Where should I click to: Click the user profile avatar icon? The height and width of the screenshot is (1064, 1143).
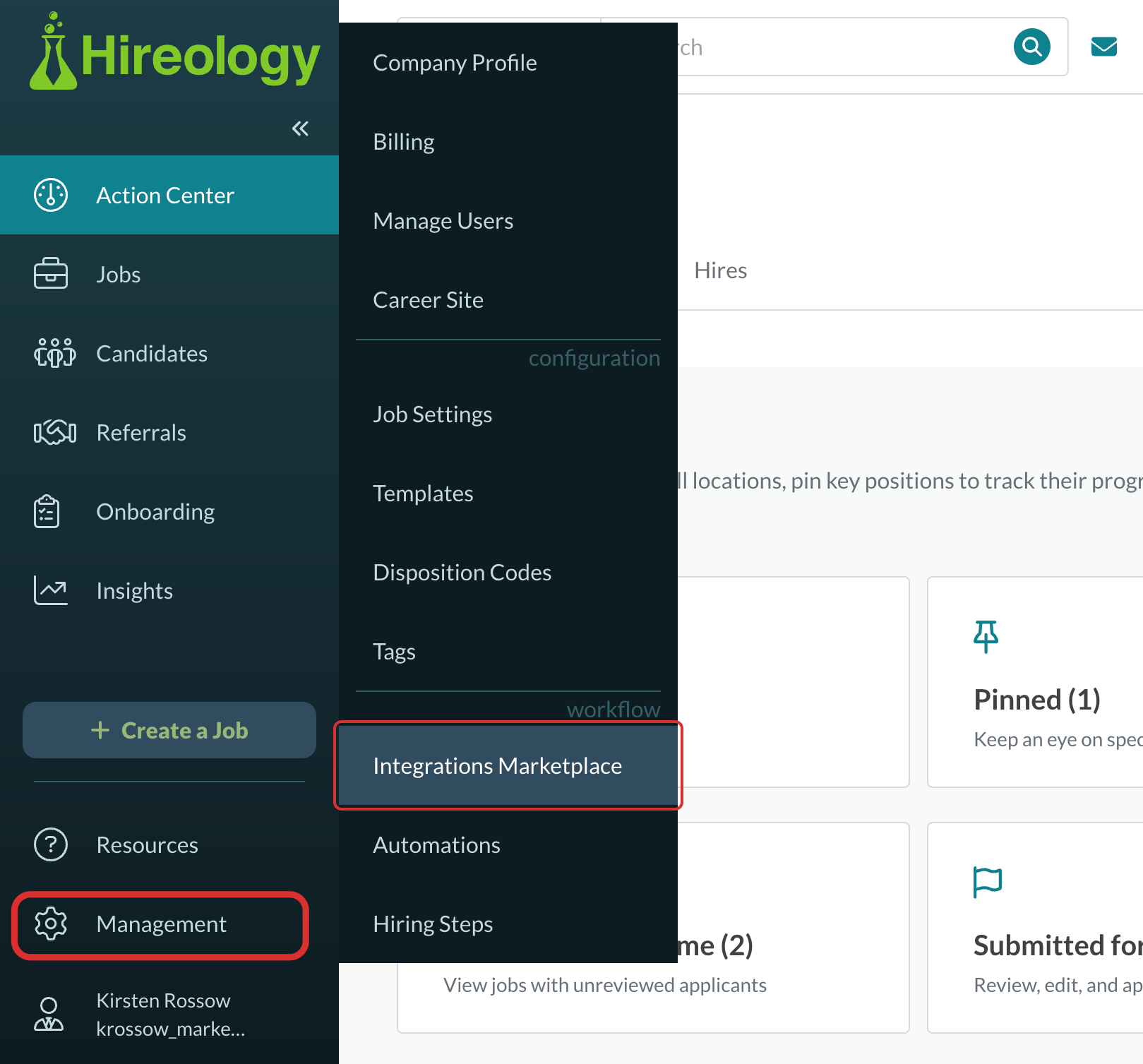tap(49, 1014)
